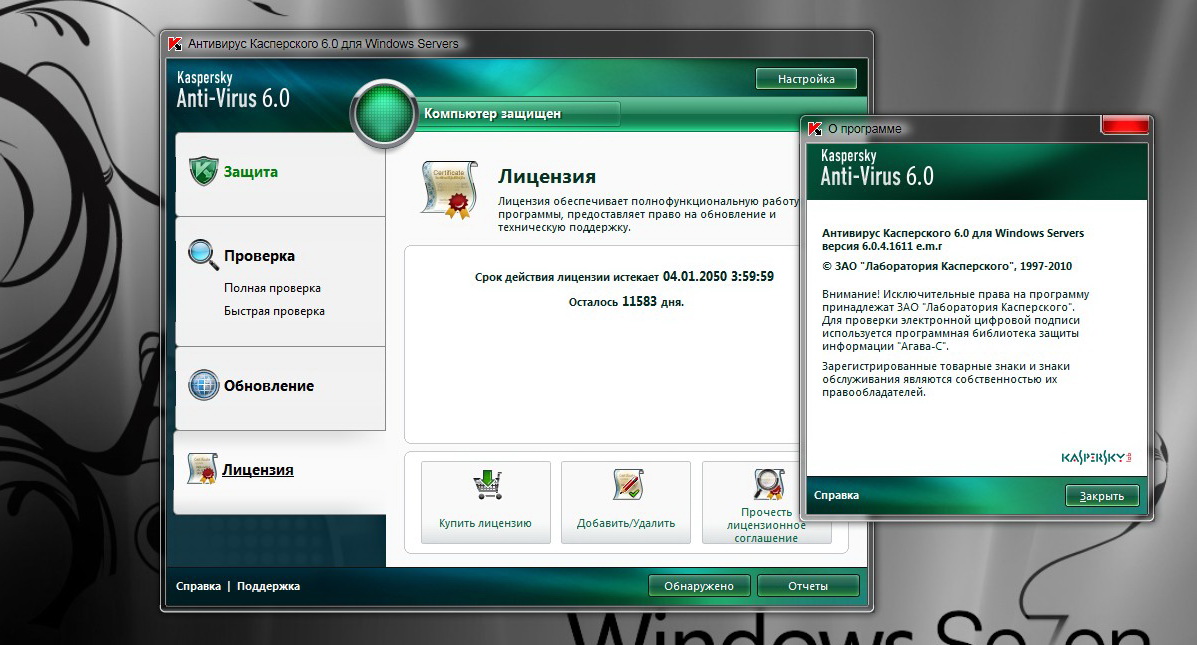Click the certificate icon beside Лицензия tab
1197x645 pixels.
[x=203, y=469]
